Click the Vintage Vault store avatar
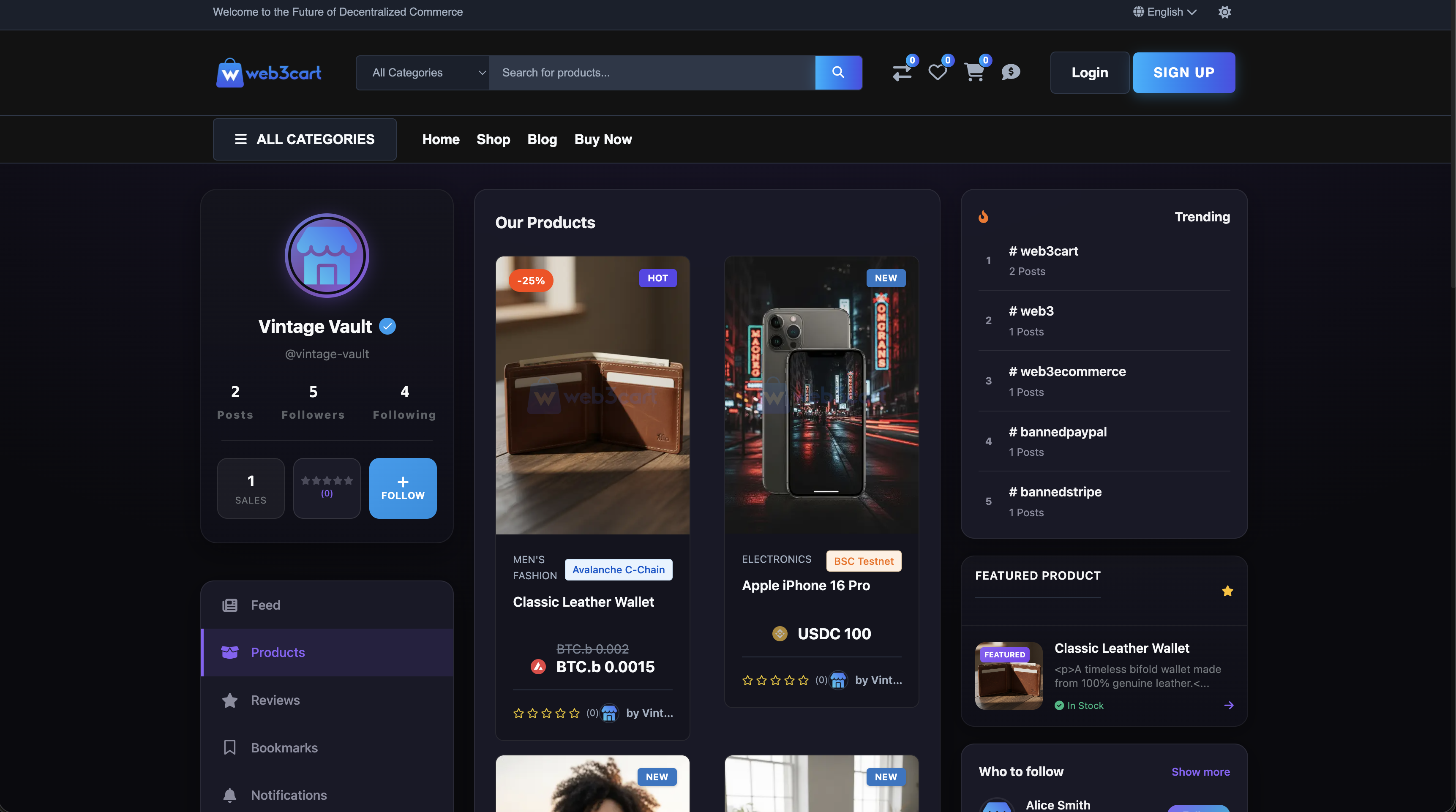Image resolution: width=1456 pixels, height=812 pixels. tap(327, 256)
